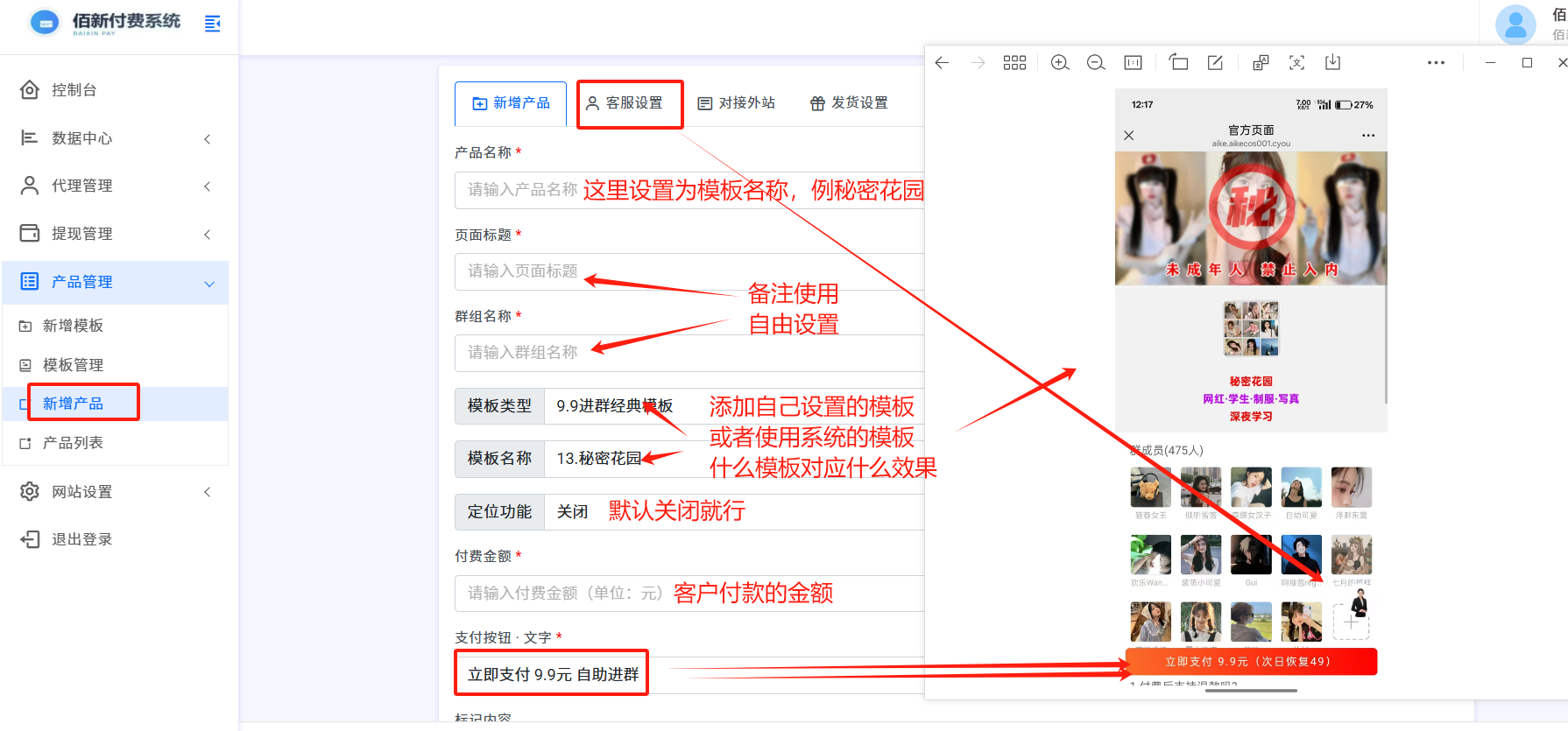The height and width of the screenshot is (731, 1568).
Task: Go to previous image with back arrow
Action: 943,63
